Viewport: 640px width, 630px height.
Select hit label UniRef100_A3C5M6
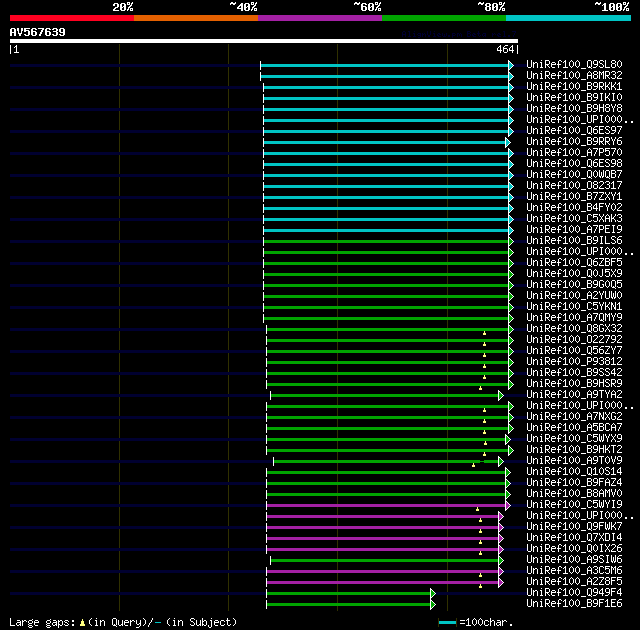(x=574, y=571)
